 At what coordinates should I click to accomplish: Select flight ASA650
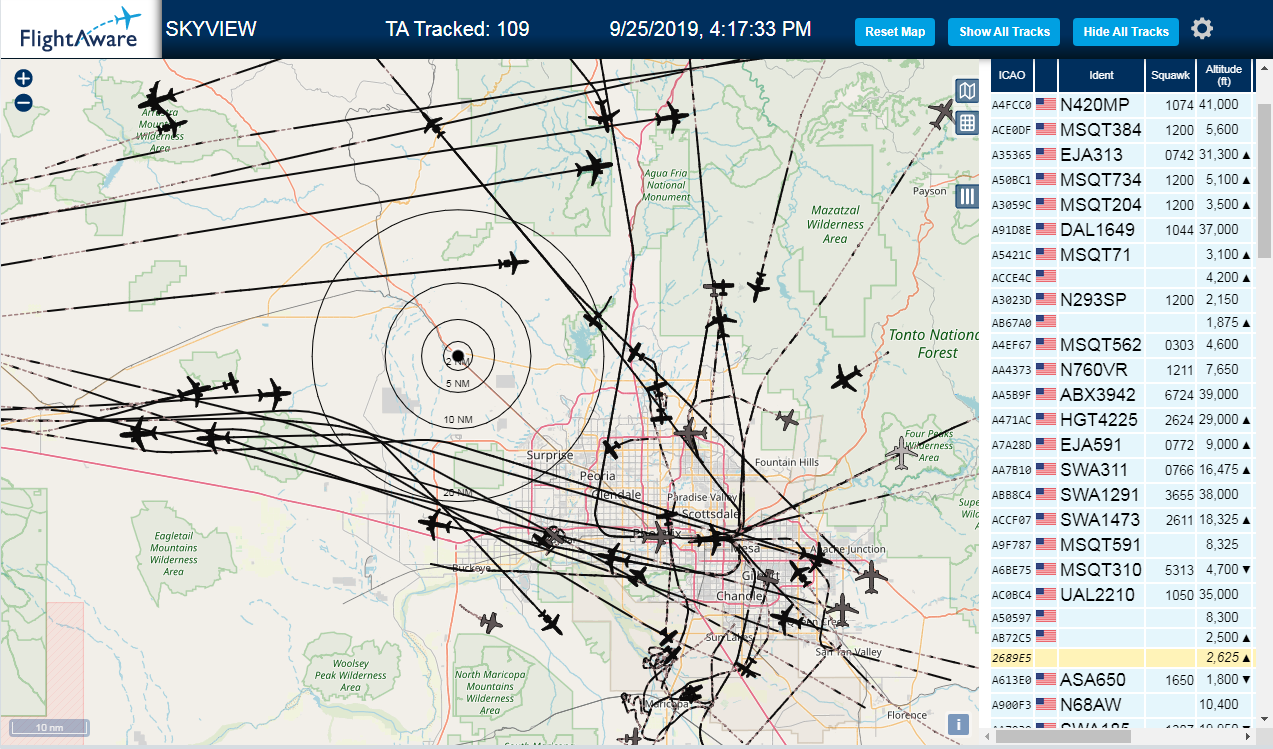click(1120, 679)
